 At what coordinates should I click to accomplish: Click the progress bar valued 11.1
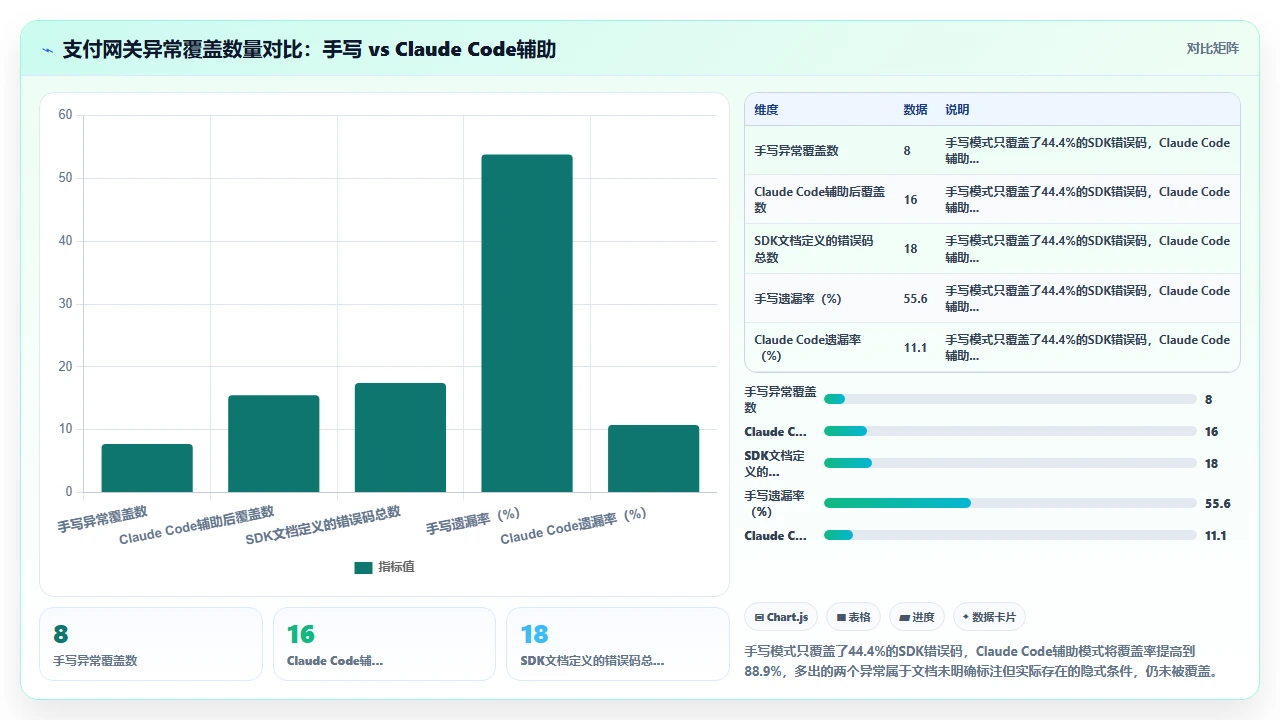coord(1010,535)
